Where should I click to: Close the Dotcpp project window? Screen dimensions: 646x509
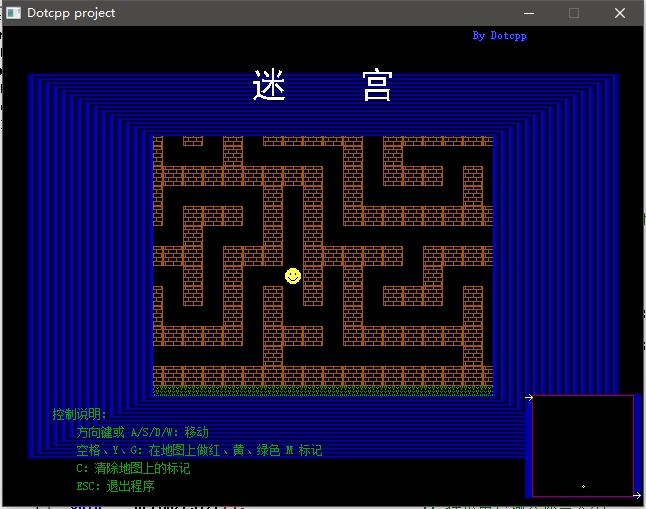pyautogui.click(x=620, y=13)
